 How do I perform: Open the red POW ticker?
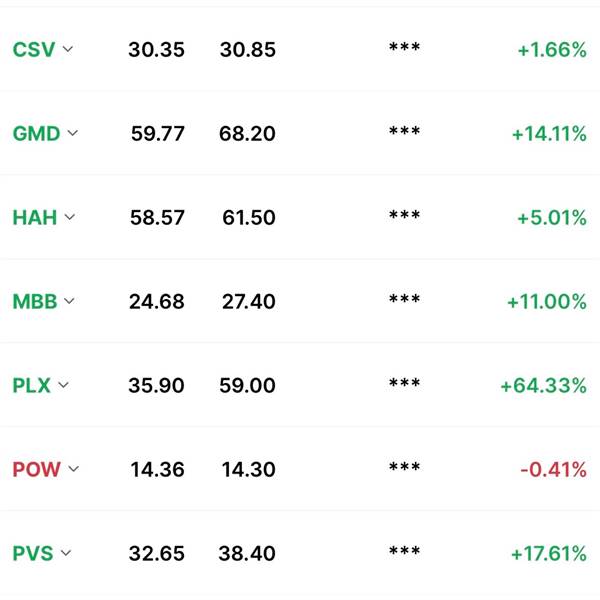coord(36,469)
